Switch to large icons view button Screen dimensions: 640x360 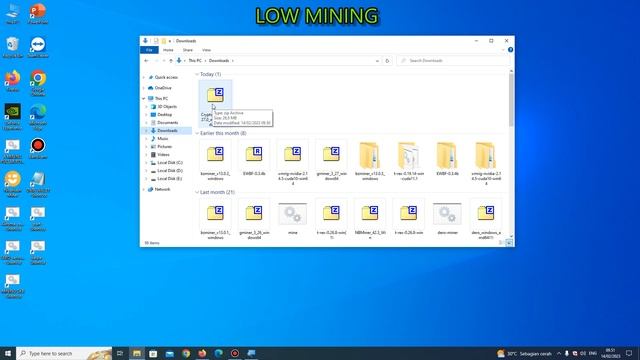(x=509, y=243)
